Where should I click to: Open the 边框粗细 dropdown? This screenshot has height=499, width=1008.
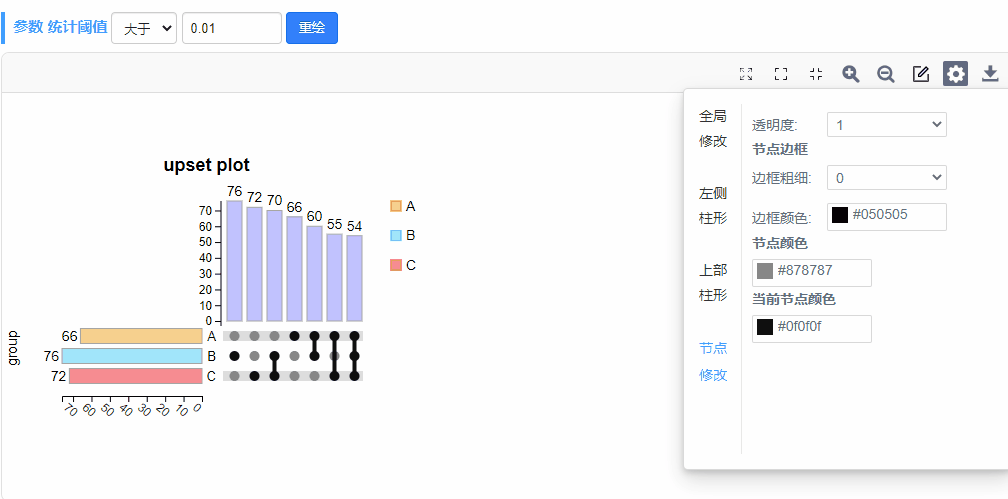886,178
